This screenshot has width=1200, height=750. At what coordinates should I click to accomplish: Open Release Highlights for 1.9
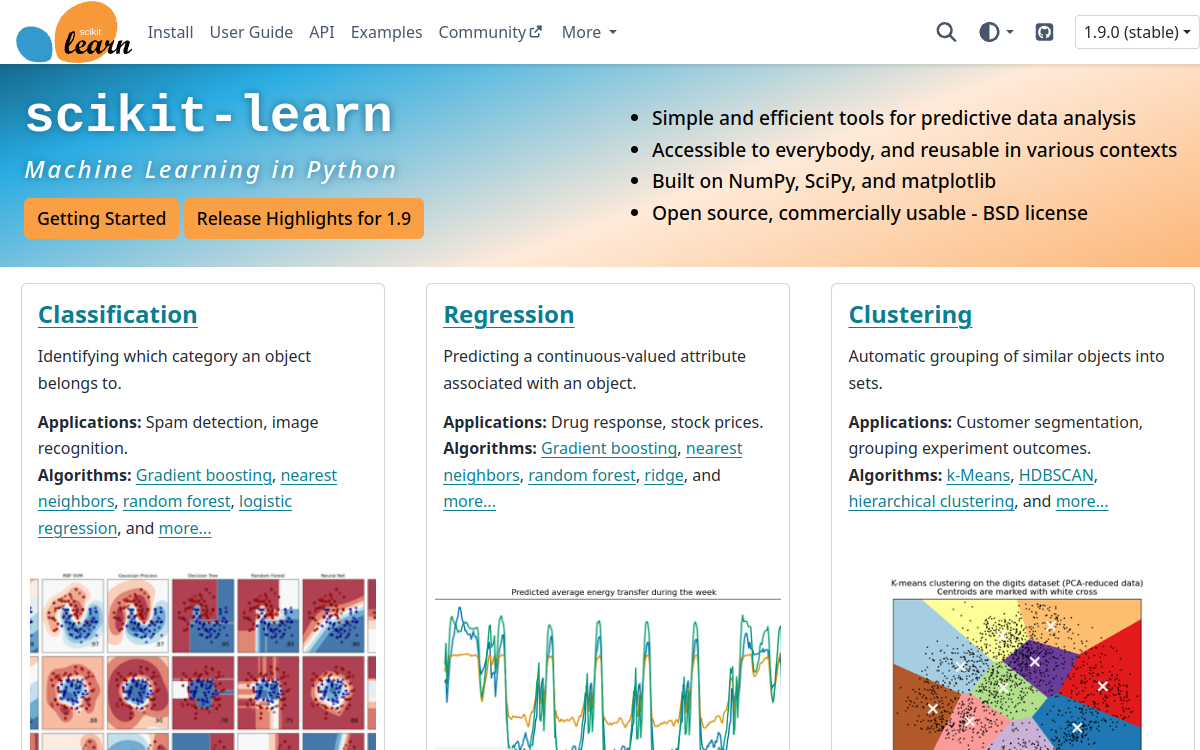tap(304, 218)
